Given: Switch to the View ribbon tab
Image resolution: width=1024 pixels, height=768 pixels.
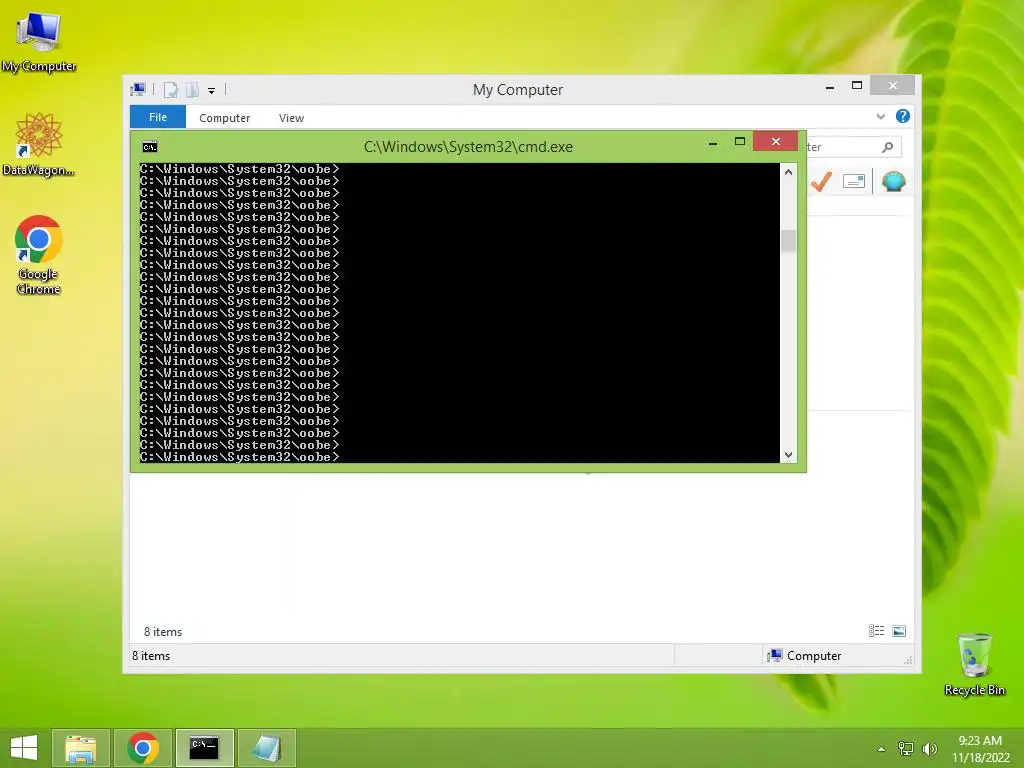Looking at the screenshot, I should (x=291, y=118).
